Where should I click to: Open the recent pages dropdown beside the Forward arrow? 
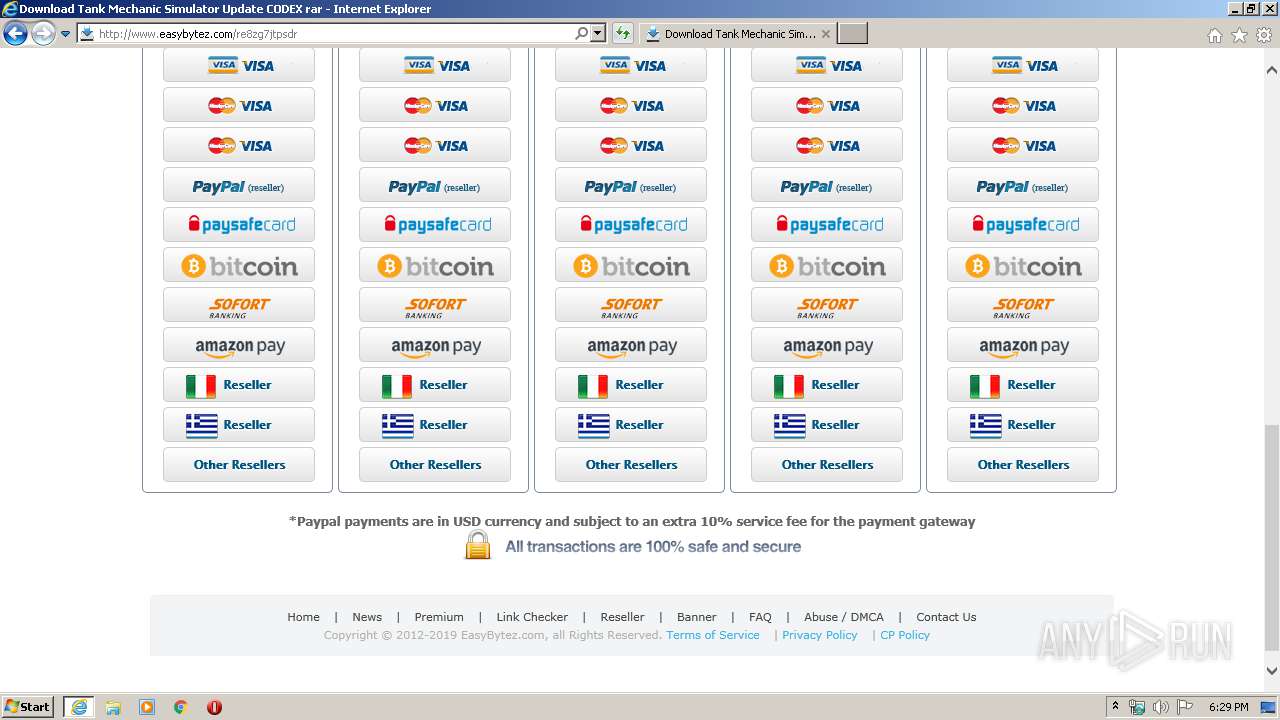click(x=65, y=34)
